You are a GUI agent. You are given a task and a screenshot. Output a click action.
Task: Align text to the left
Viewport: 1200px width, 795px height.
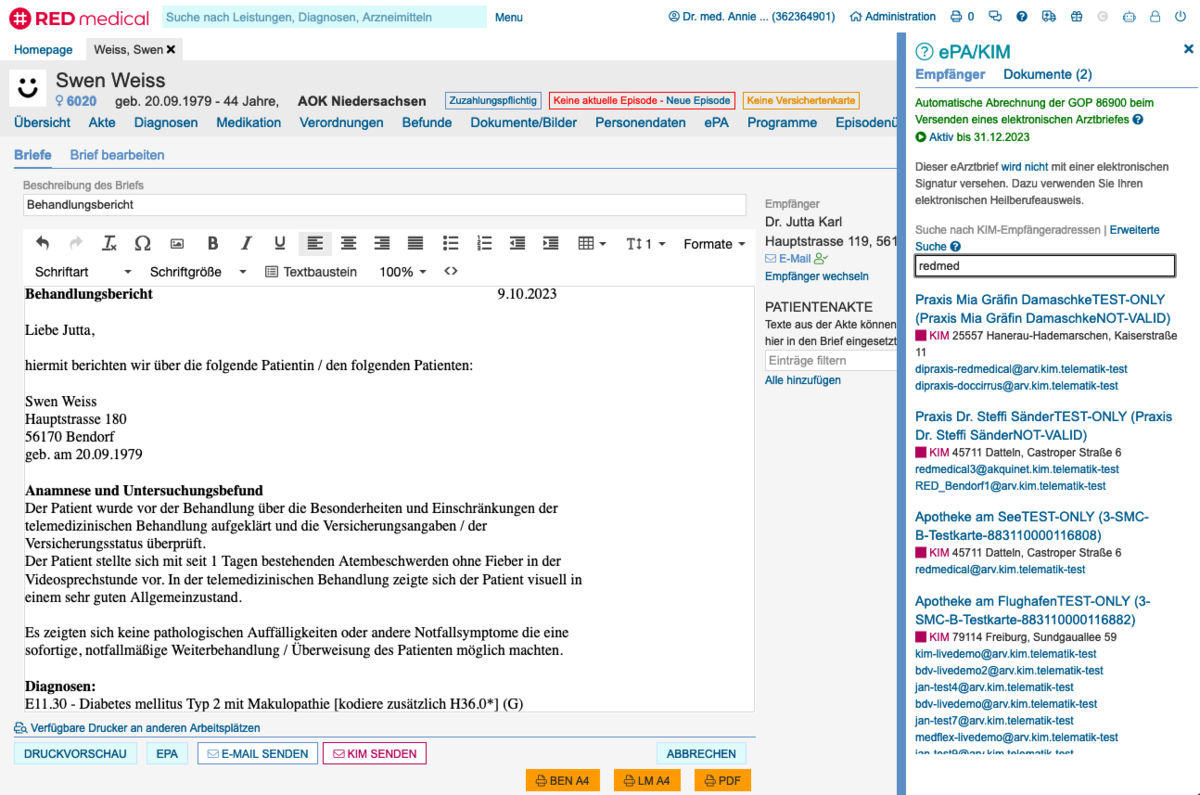tap(315, 243)
